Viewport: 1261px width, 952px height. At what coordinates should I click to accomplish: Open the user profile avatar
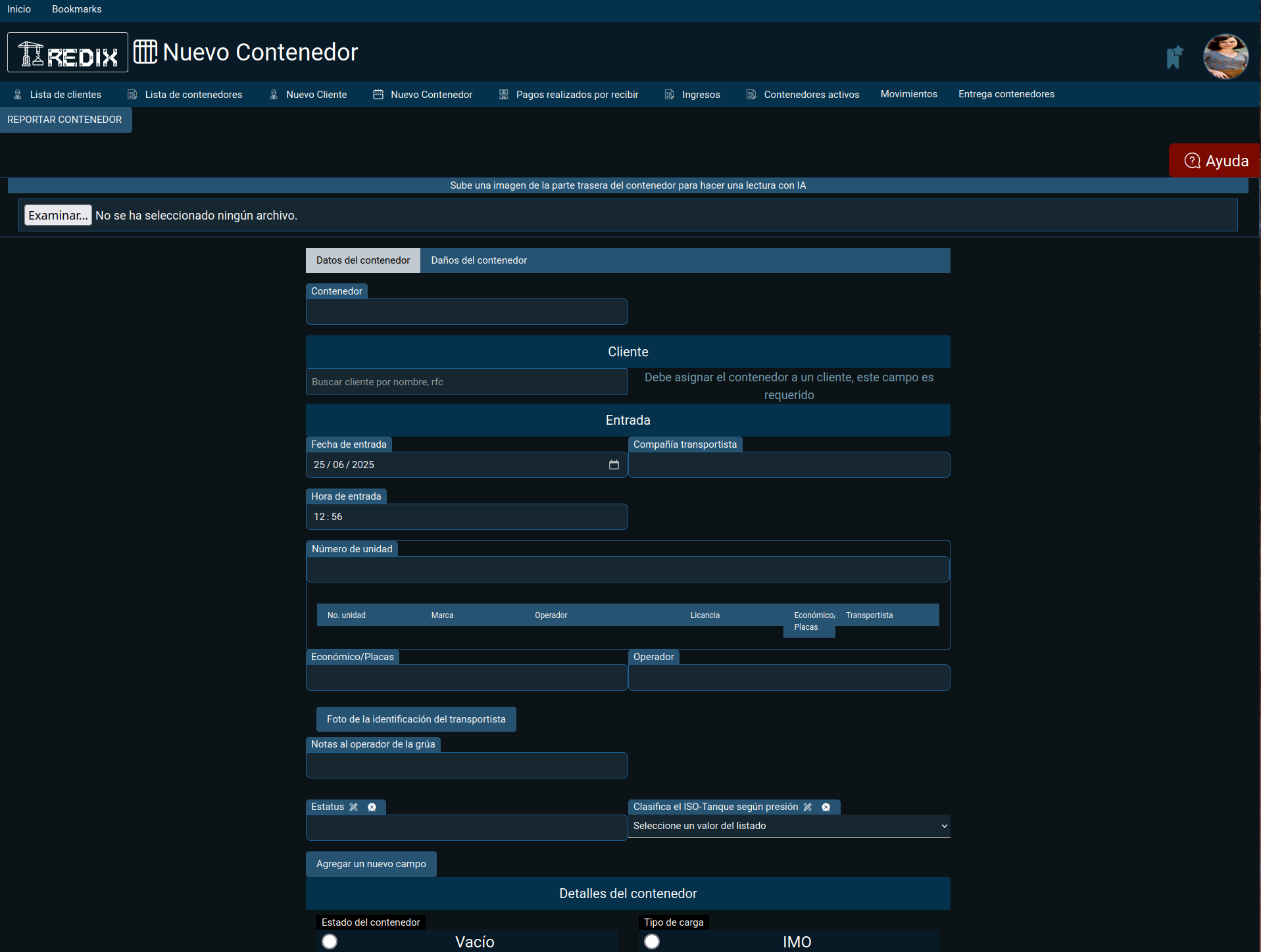coord(1225,57)
